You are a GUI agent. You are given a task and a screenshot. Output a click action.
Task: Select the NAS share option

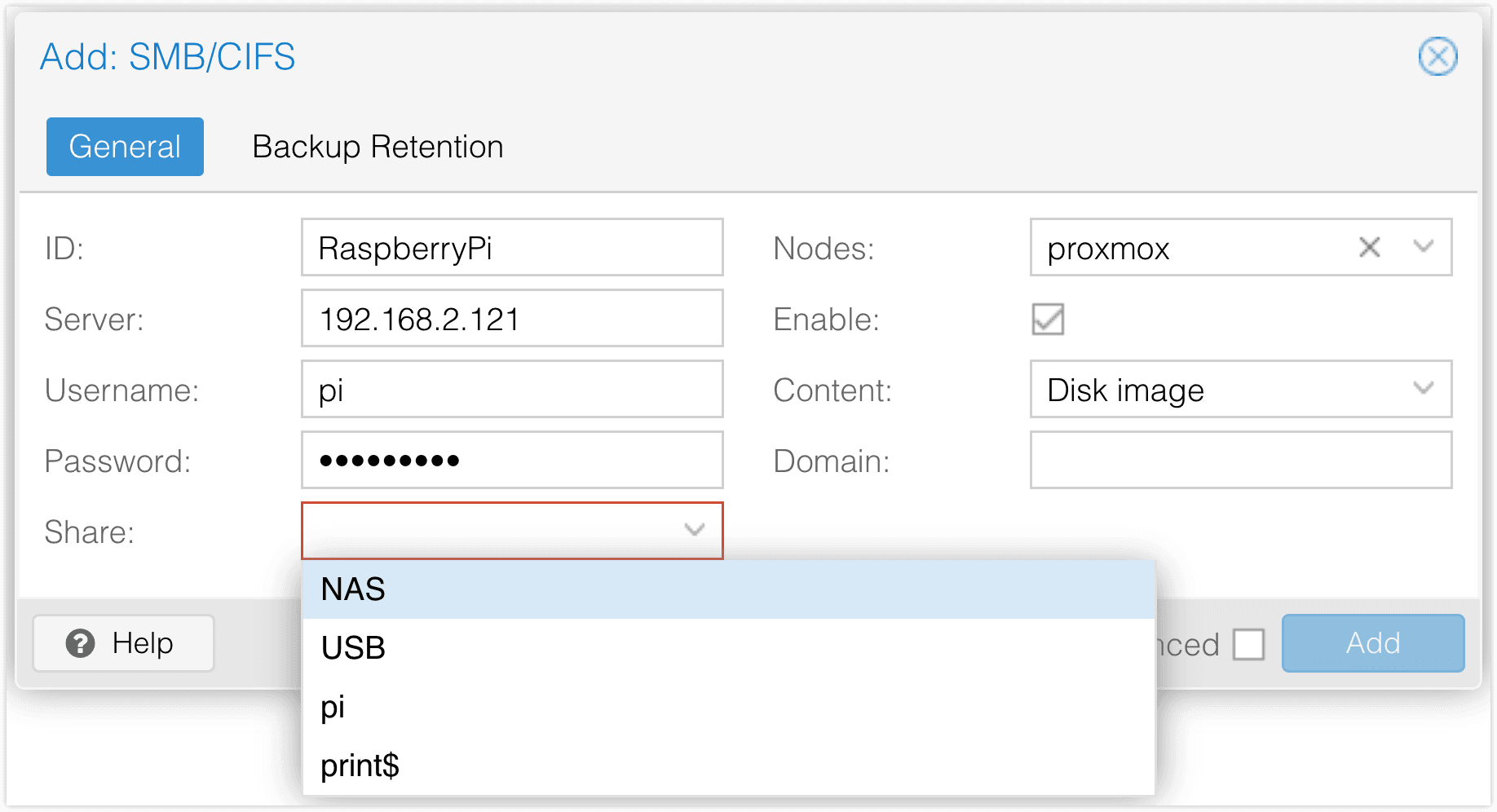pyautogui.click(x=728, y=589)
